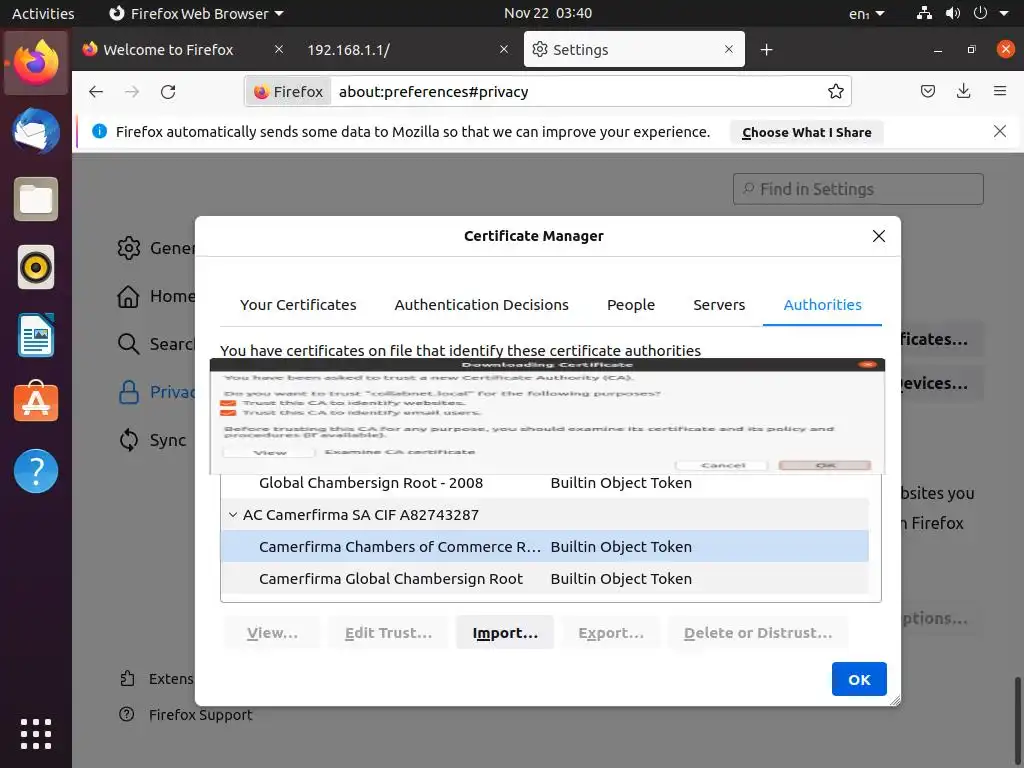Viewport: 1024px width, 768px height.
Task: Close the Welcome to Firefox tab
Action: [279, 49]
